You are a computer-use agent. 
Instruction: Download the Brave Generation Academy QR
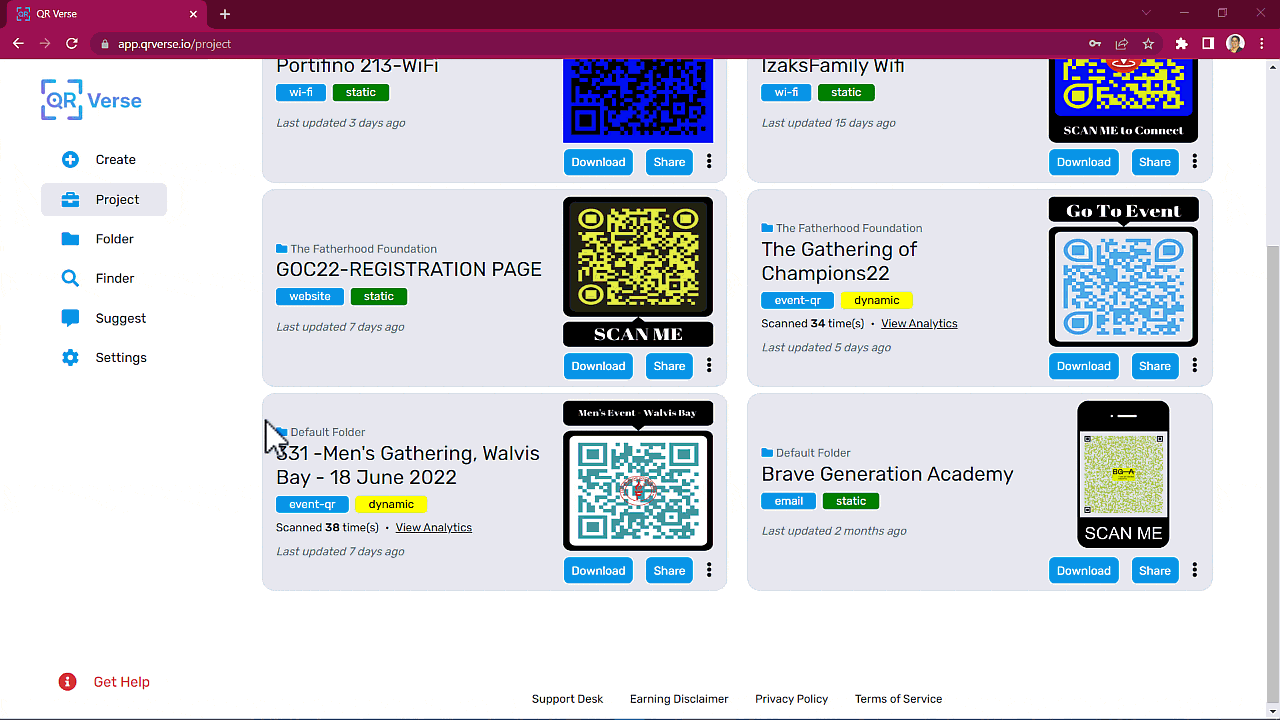coord(1084,570)
